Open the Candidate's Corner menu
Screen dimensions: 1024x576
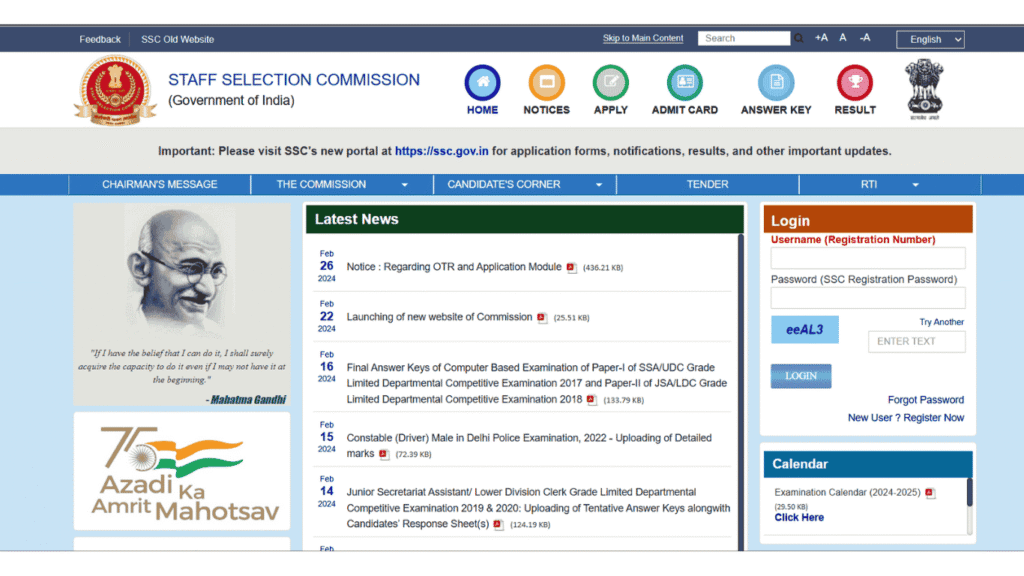[504, 185]
